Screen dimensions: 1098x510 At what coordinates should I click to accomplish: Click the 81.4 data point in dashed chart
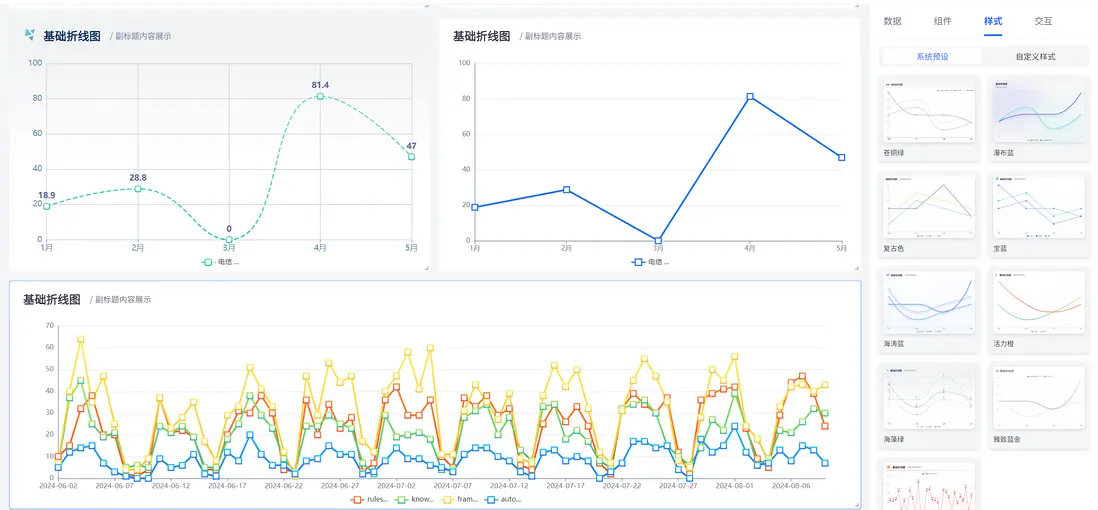click(321, 96)
